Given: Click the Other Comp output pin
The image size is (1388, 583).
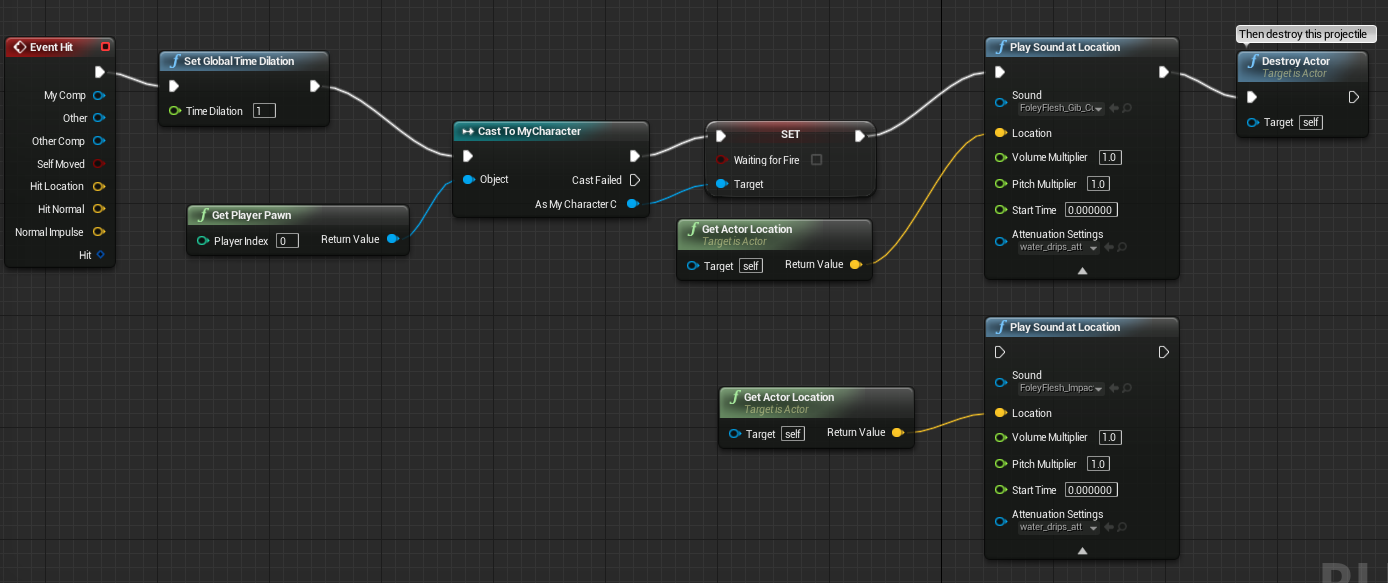Looking at the screenshot, I should click(99, 141).
